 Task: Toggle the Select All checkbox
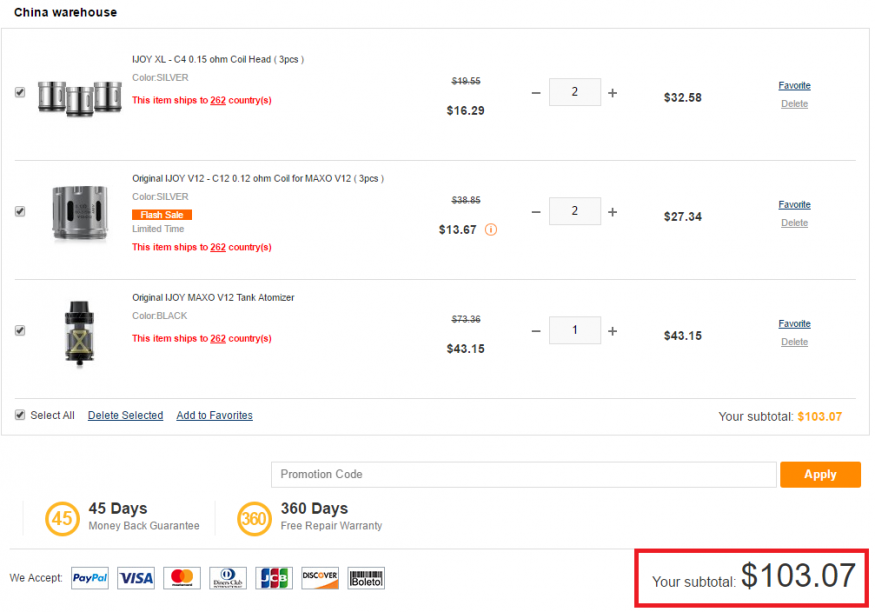click(x=20, y=415)
